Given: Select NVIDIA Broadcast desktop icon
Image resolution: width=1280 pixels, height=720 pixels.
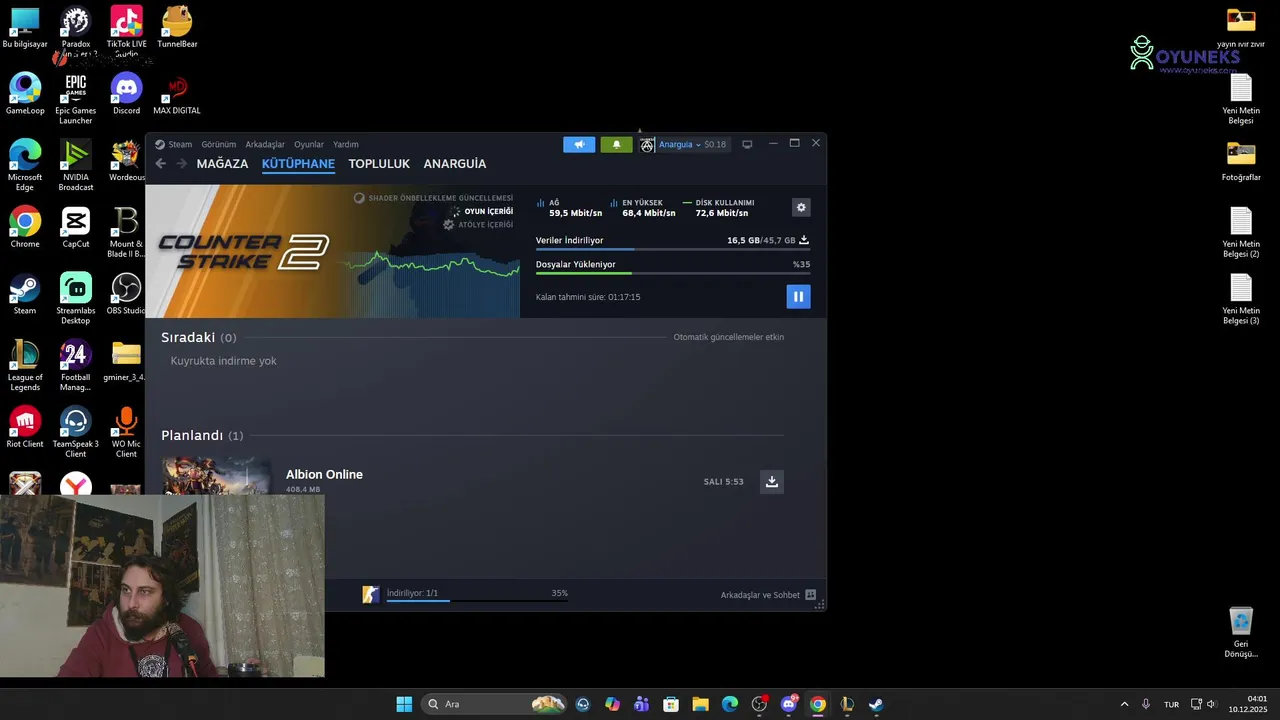Looking at the screenshot, I should [x=75, y=166].
